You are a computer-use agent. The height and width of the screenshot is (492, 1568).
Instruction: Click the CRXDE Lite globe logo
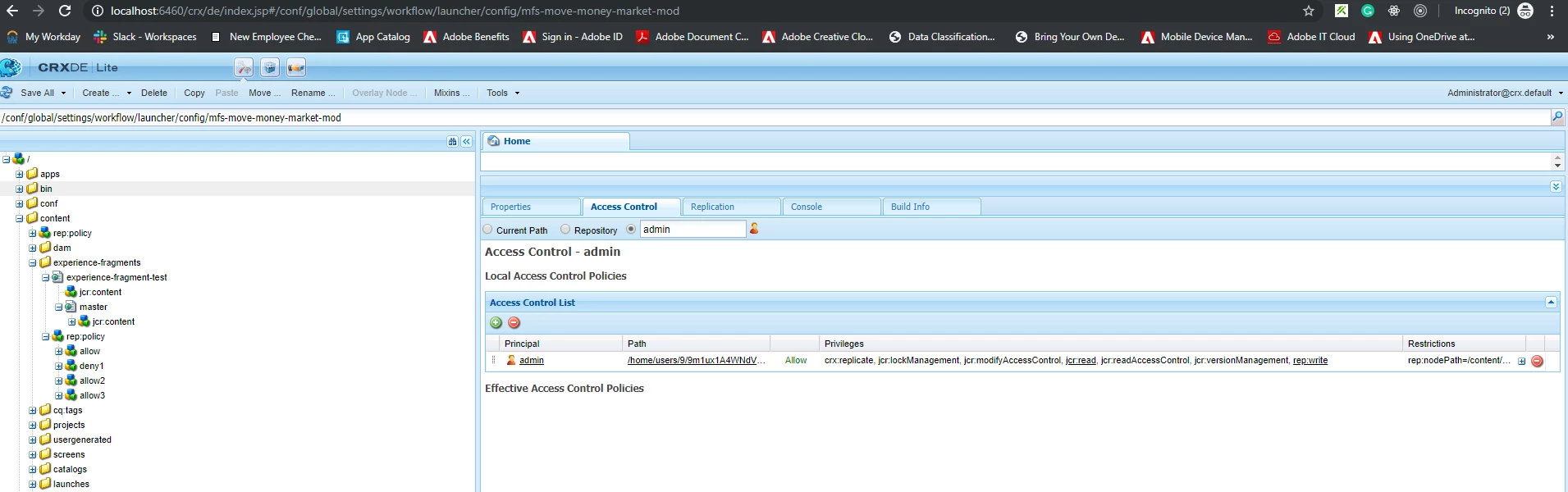click(x=11, y=67)
